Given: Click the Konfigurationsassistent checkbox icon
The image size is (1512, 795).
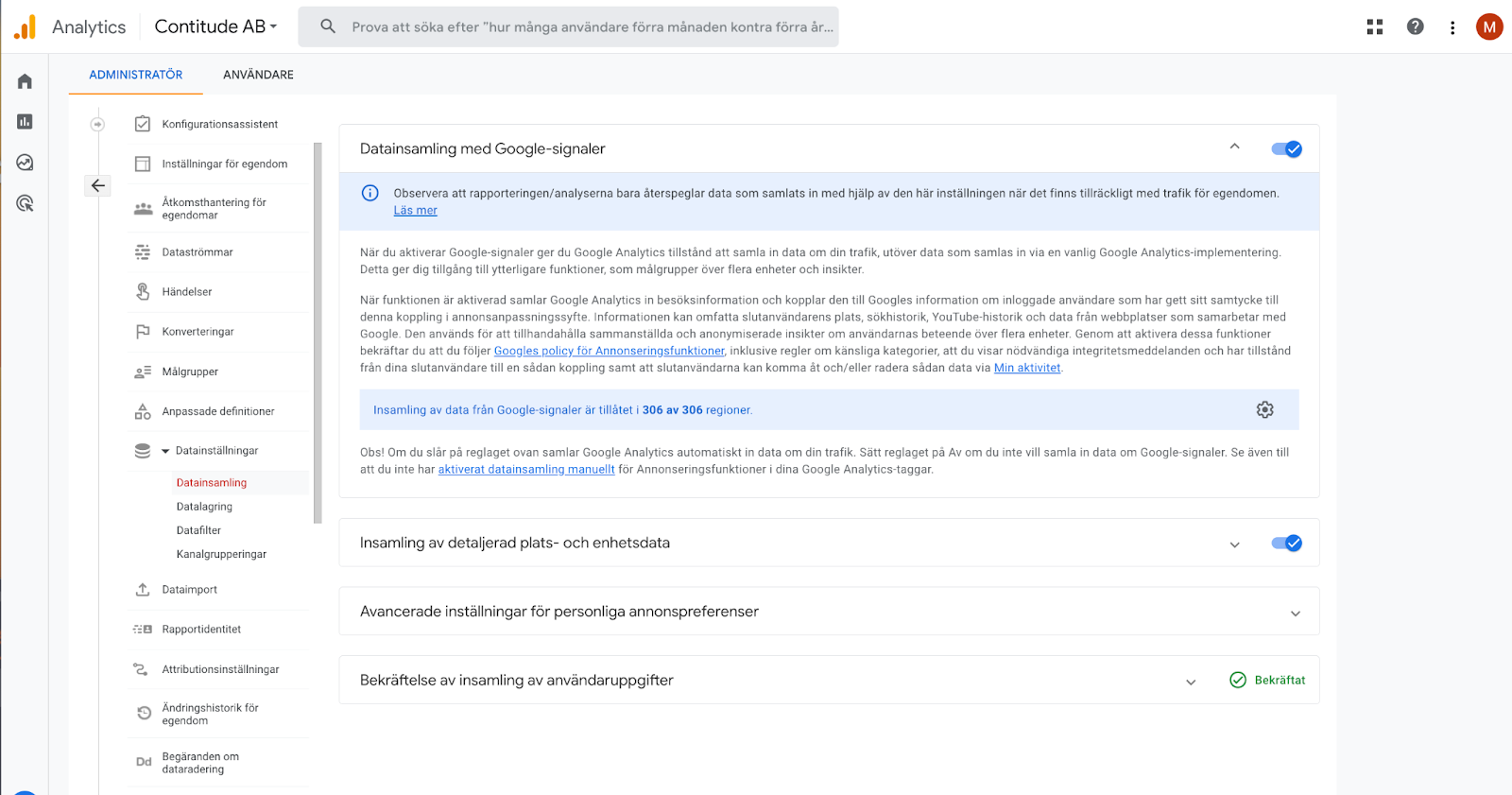Looking at the screenshot, I should click(x=143, y=124).
